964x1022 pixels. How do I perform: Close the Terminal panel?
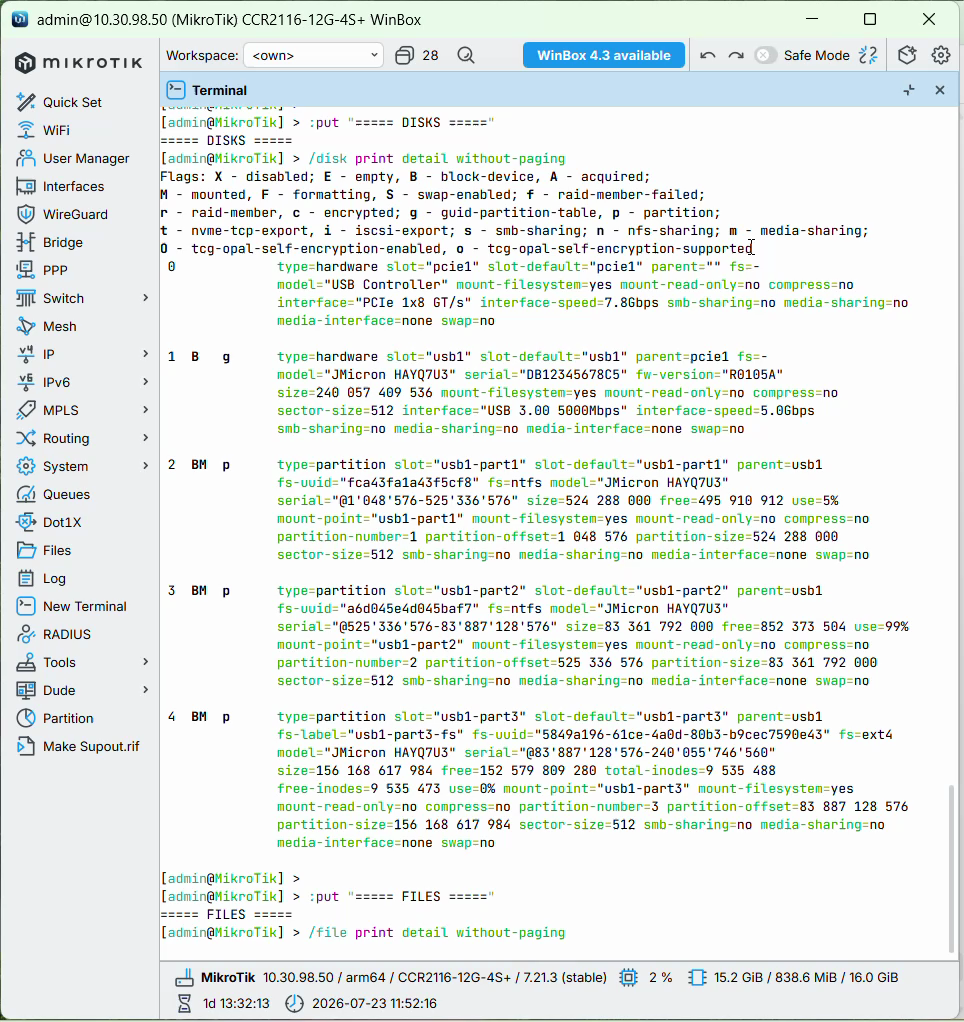coord(940,90)
